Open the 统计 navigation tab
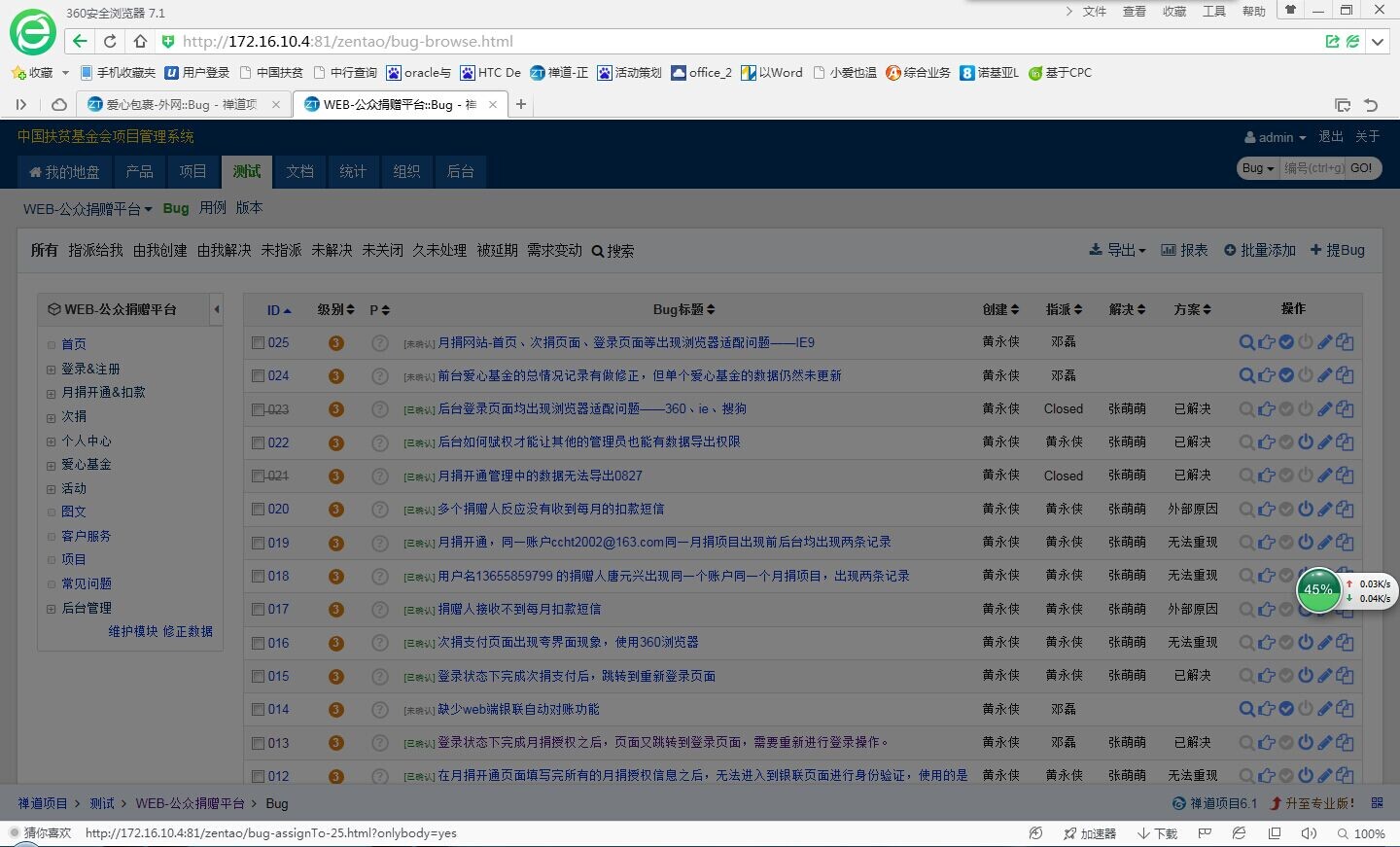 353,171
